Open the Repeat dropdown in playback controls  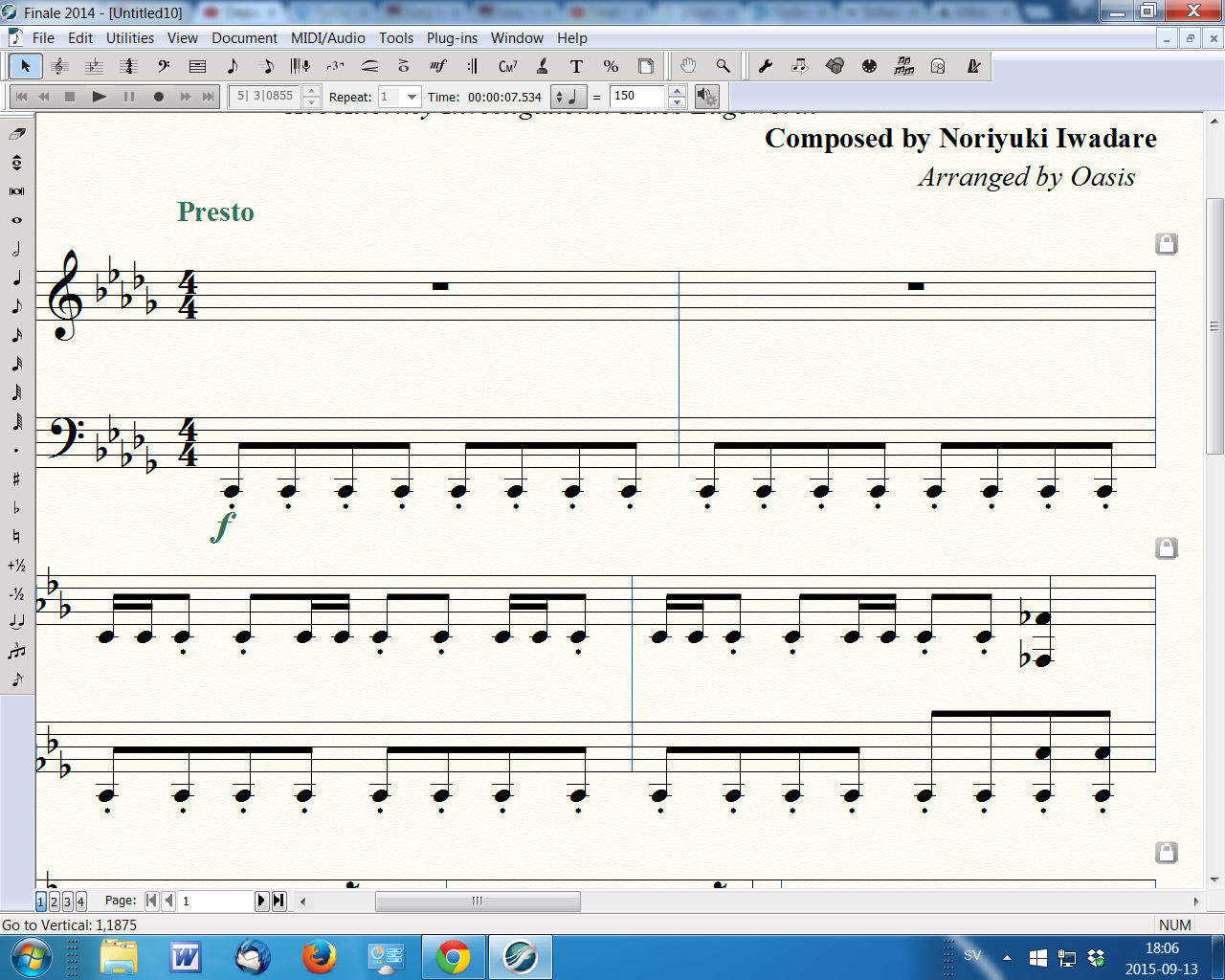coord(412,97)
